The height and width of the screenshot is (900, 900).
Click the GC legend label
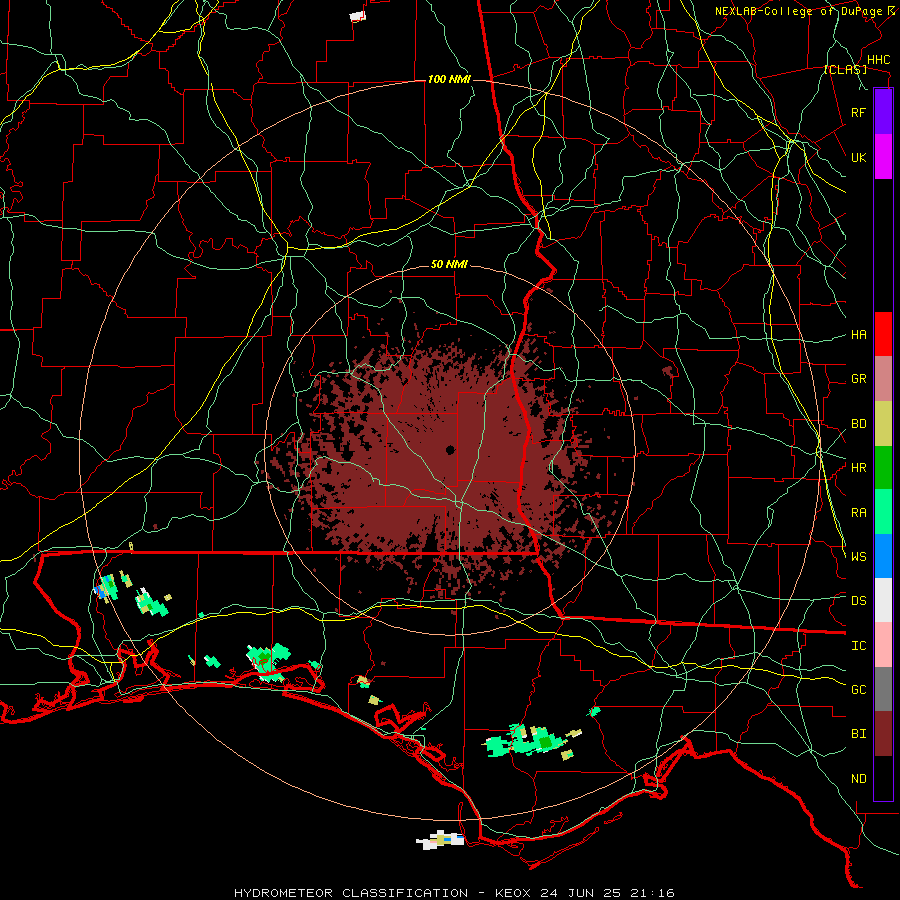coord(858,689)
